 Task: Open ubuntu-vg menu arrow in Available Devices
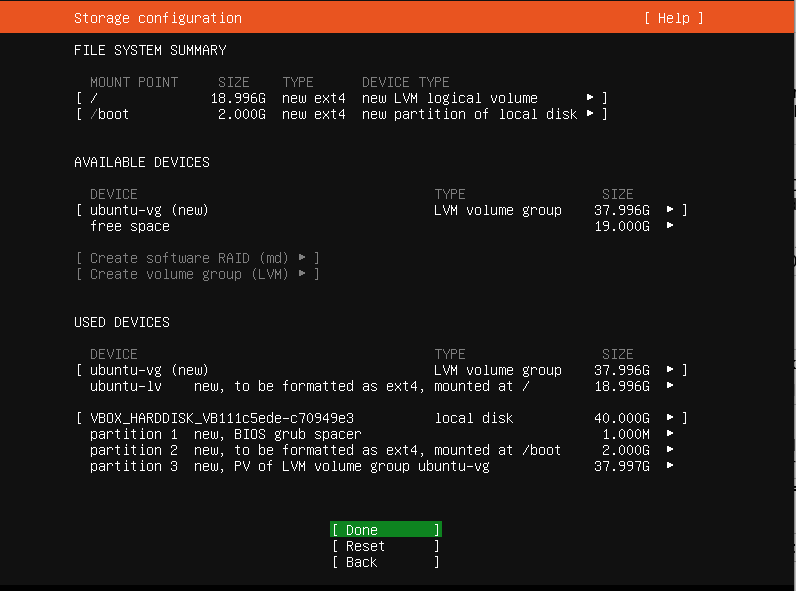click(670, 210)
